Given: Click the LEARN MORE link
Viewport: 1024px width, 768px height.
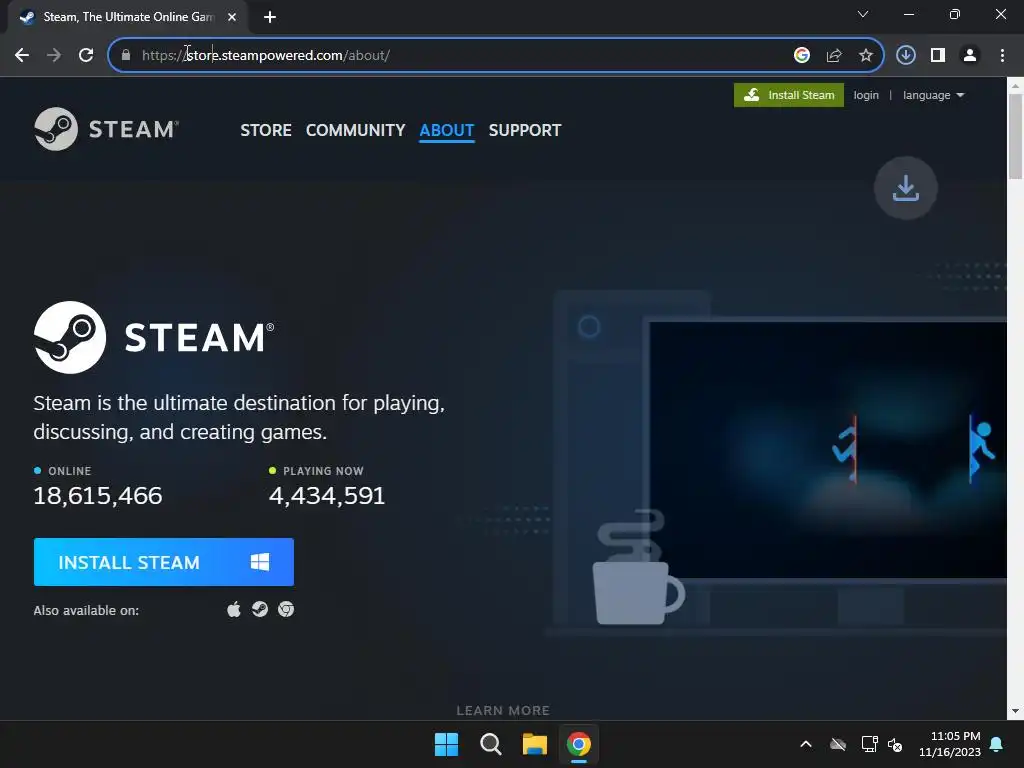Looking at the screenshot, I should pos(503,711).
